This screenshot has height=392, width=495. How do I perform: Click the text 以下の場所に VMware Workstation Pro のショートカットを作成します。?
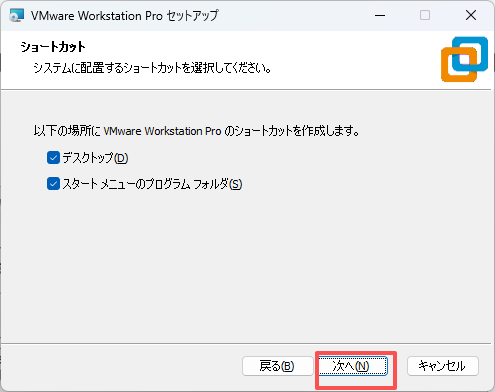click(x=197, y=131)
